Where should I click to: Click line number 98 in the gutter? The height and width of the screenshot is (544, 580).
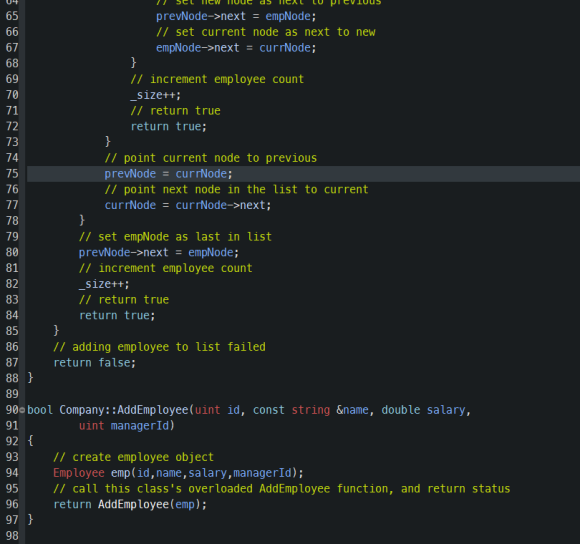[x=12, y=536]
